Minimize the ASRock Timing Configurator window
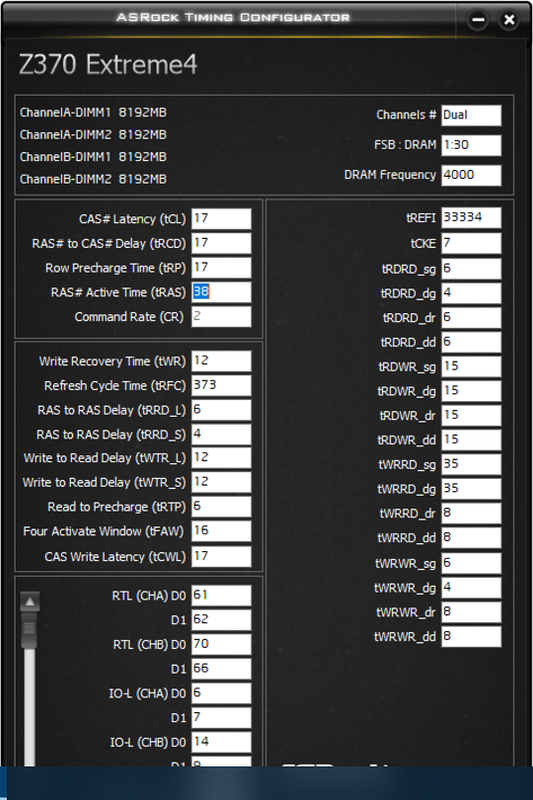Viewport: 533px width, 800px height. point(478,20)
